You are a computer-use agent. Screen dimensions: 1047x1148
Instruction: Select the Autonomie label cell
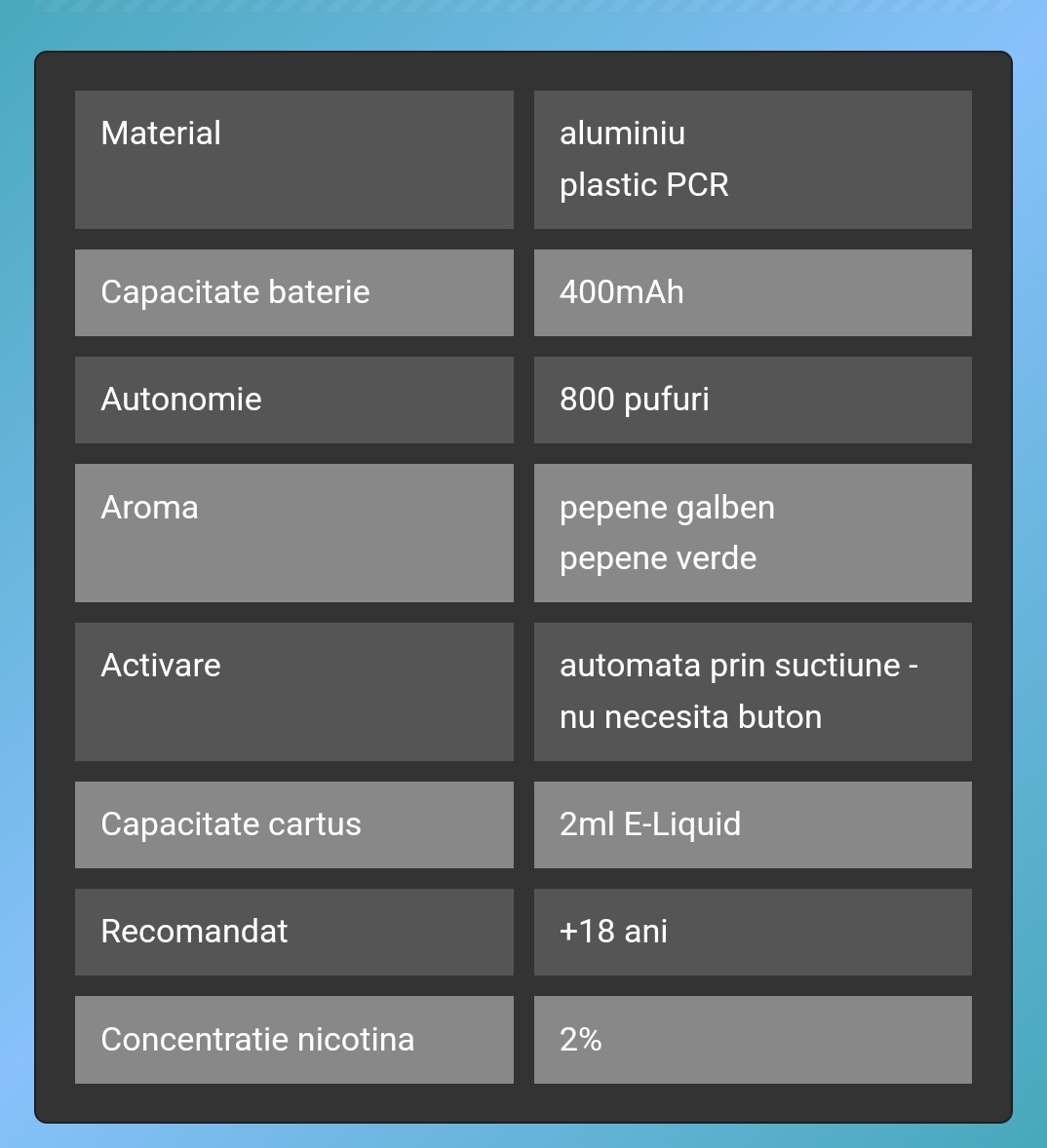tap(293, 400)
